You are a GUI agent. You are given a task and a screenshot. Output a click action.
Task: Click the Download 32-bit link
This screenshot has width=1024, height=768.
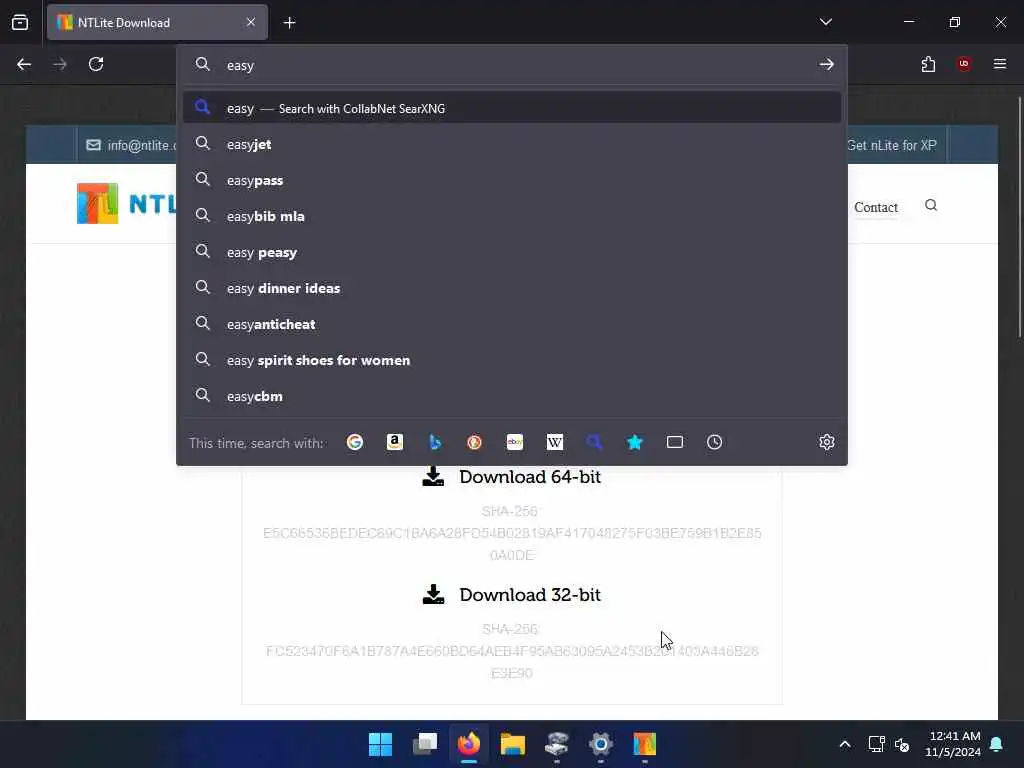coord(530,594)
